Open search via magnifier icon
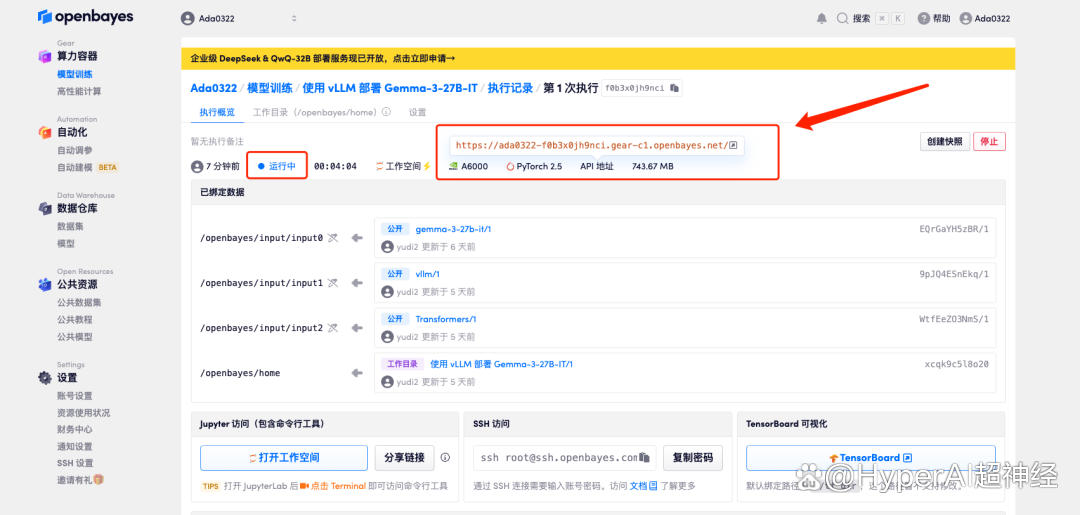 click(842, 19)
